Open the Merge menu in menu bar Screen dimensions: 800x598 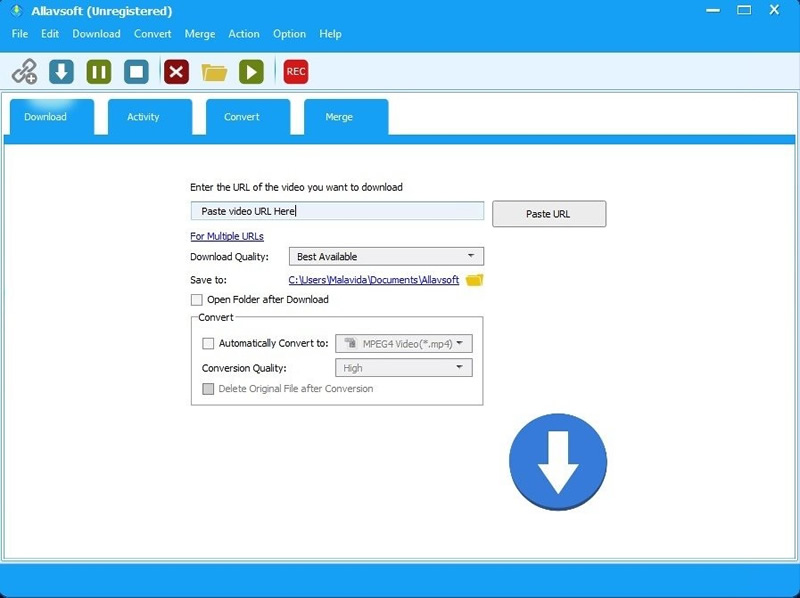(200, 34)
